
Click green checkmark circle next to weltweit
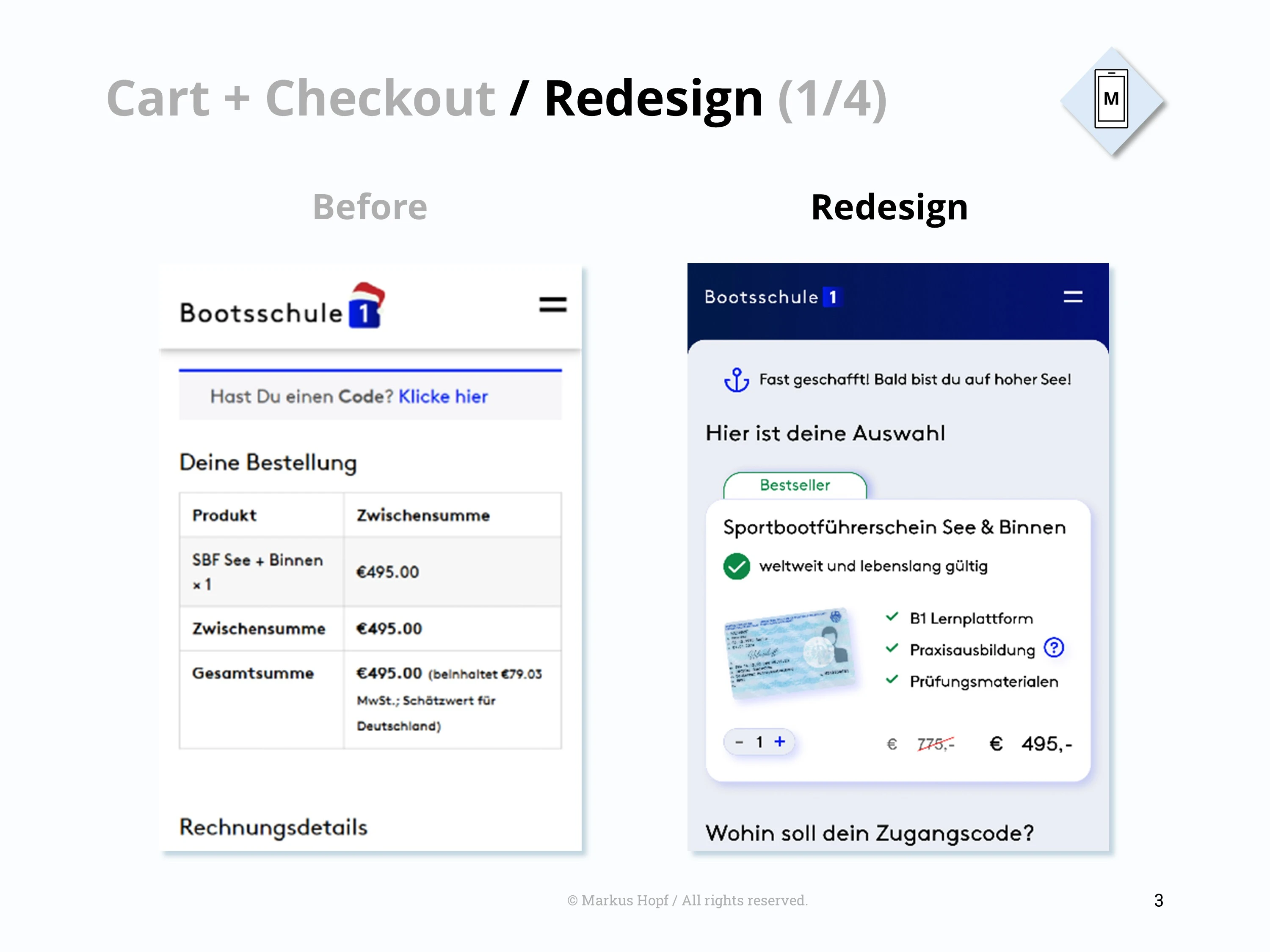737,567
